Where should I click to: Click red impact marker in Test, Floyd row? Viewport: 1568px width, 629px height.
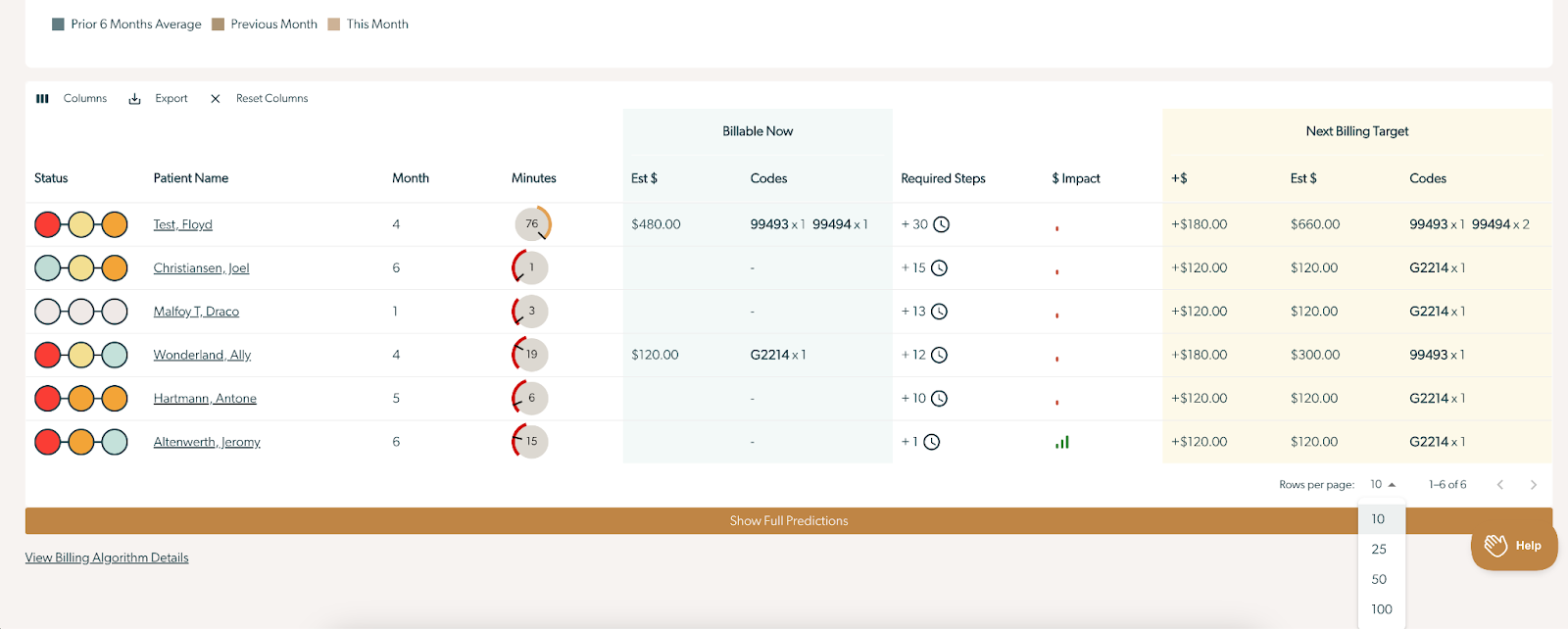pyautogui.click(x=1056, y=228)
